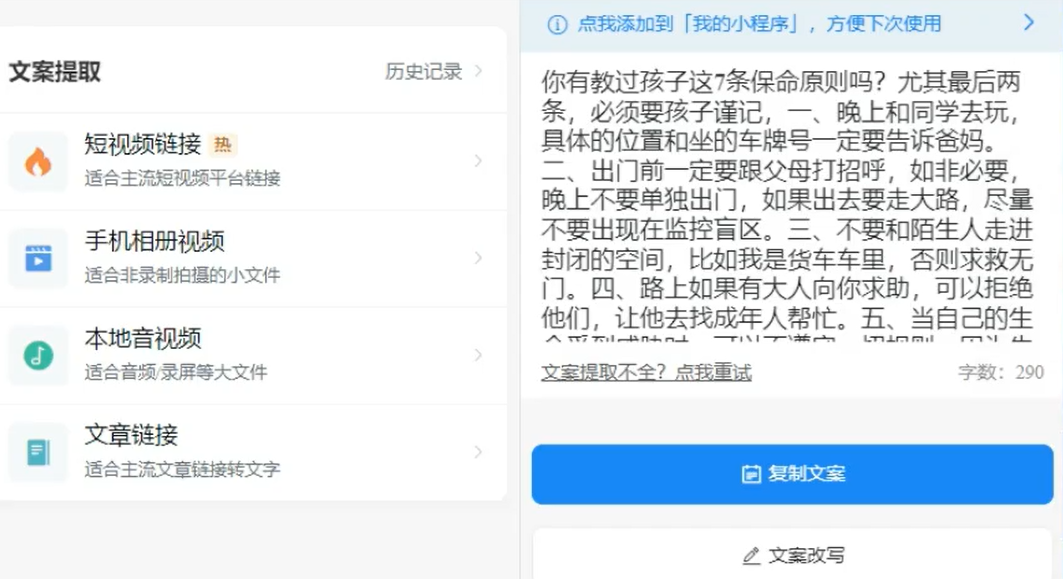Viewport: 1063px width, 579px height.
Task: Expand the 本地音视频 row chevron
Action: click(478, 355)
